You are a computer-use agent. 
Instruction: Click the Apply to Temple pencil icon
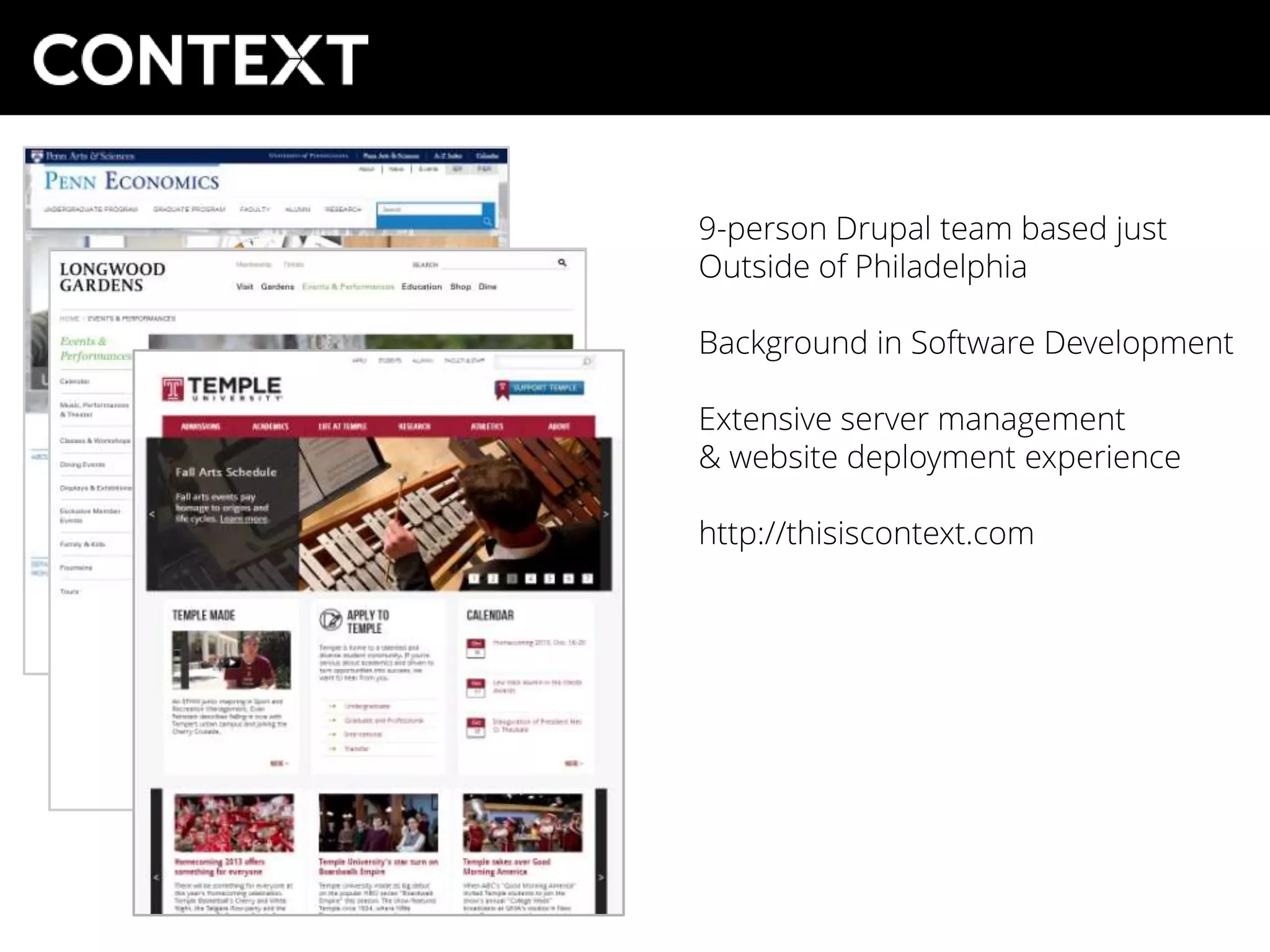point(331,620)
